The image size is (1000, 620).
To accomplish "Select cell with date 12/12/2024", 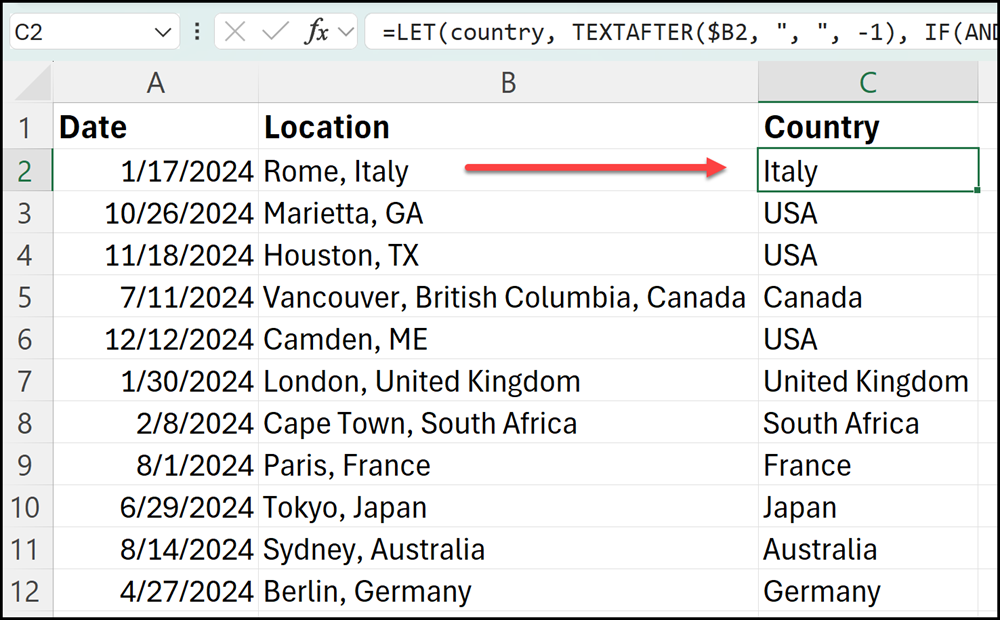I will tap(156, 339).
